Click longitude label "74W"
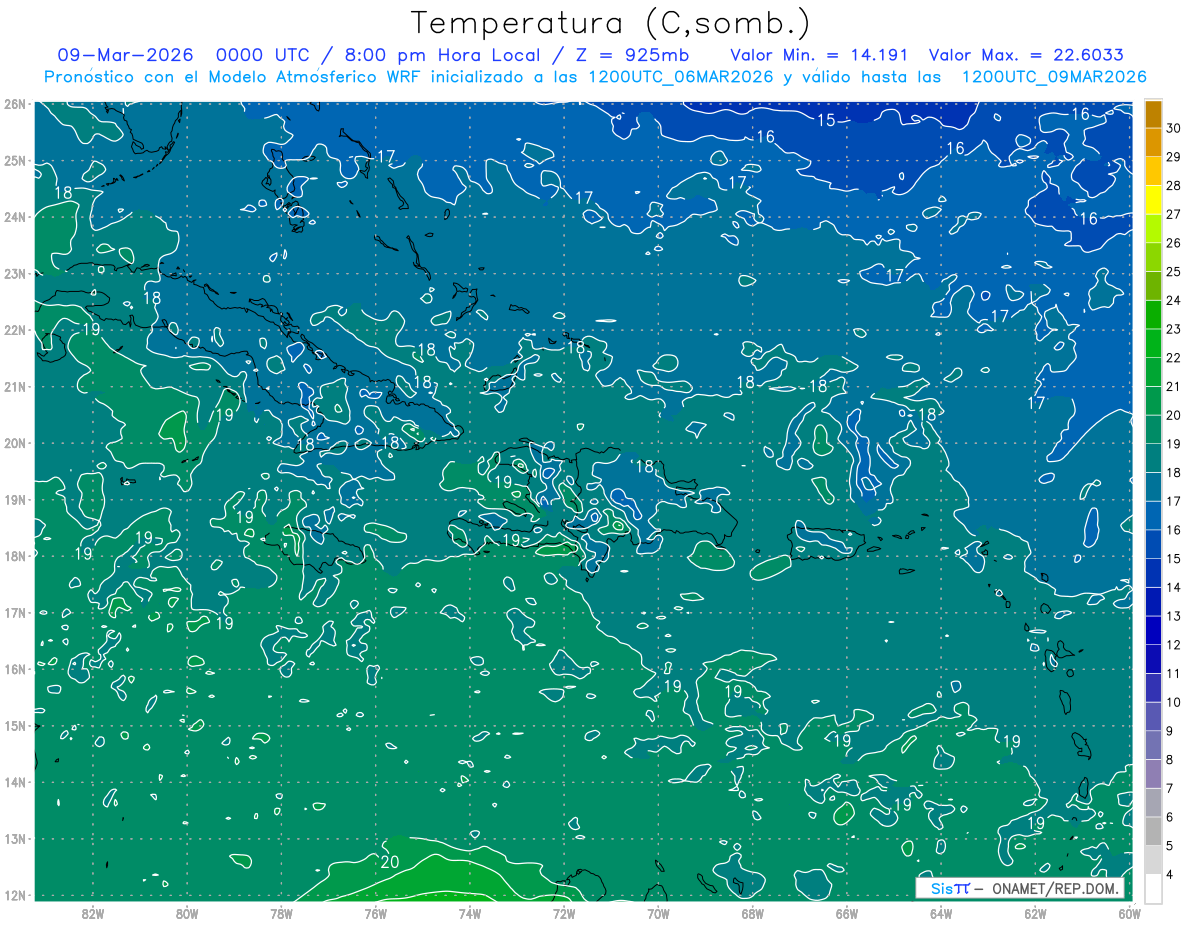The image size is (1200, 927). tap(470, 913)
